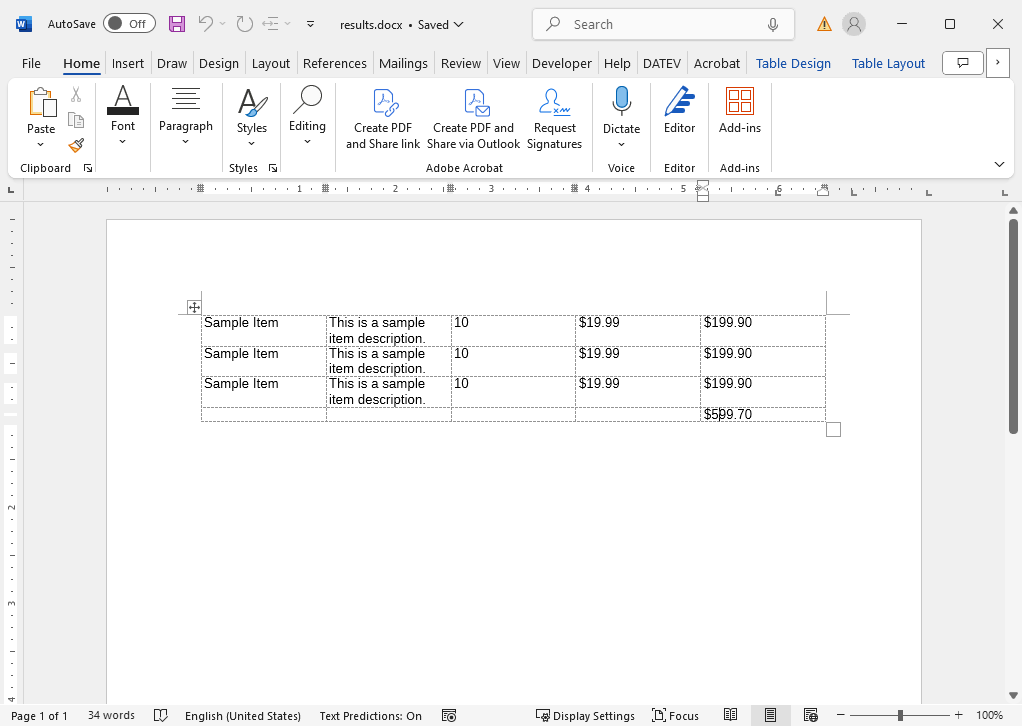Click the table move handle
The width and height of the screenshot is (1022, 726).
coord(194,307)
